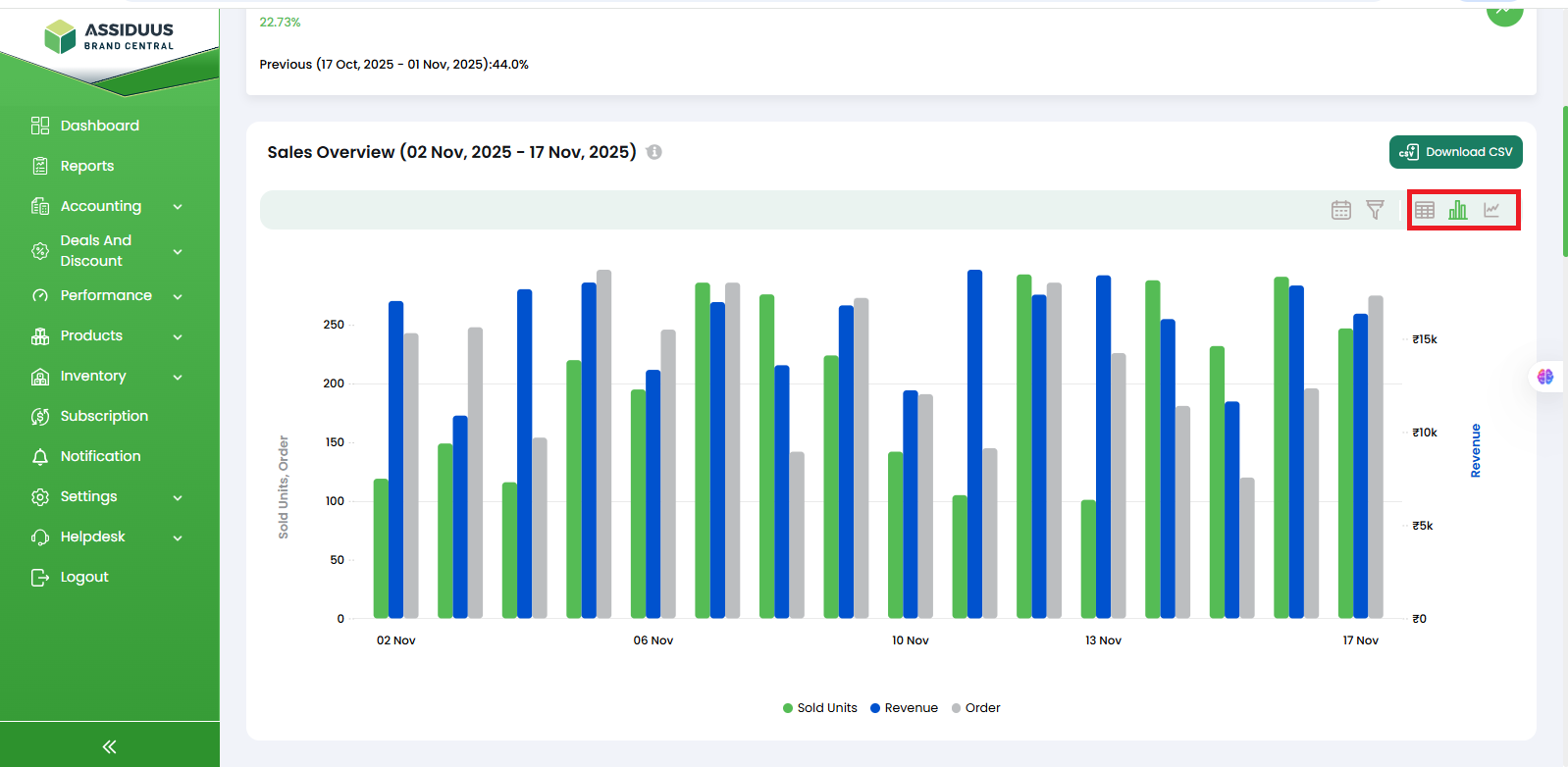This screenshot has height=767, width=1568.
Task: Click the Sales Overview info icon
Action: (654, 152)
